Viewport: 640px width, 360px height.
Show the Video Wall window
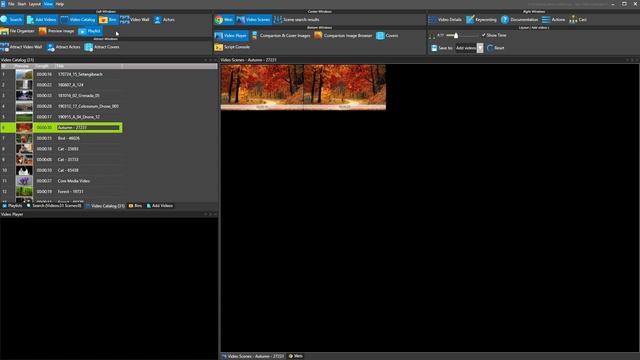pyautogui.click(x=135, y=20)
